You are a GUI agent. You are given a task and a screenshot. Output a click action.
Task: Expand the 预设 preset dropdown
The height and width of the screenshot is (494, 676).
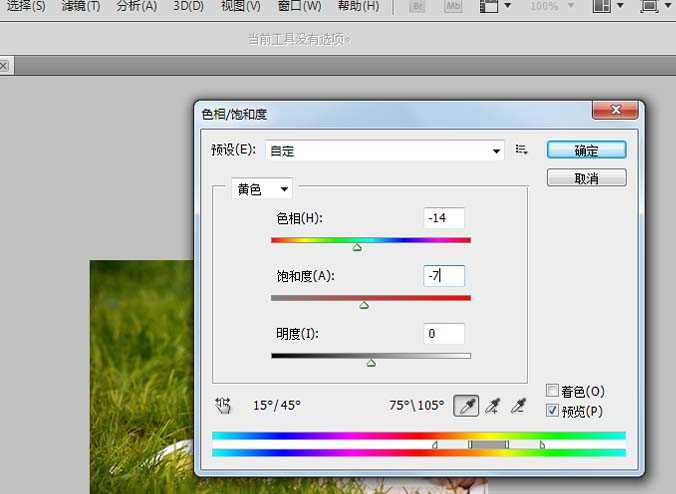497,151
